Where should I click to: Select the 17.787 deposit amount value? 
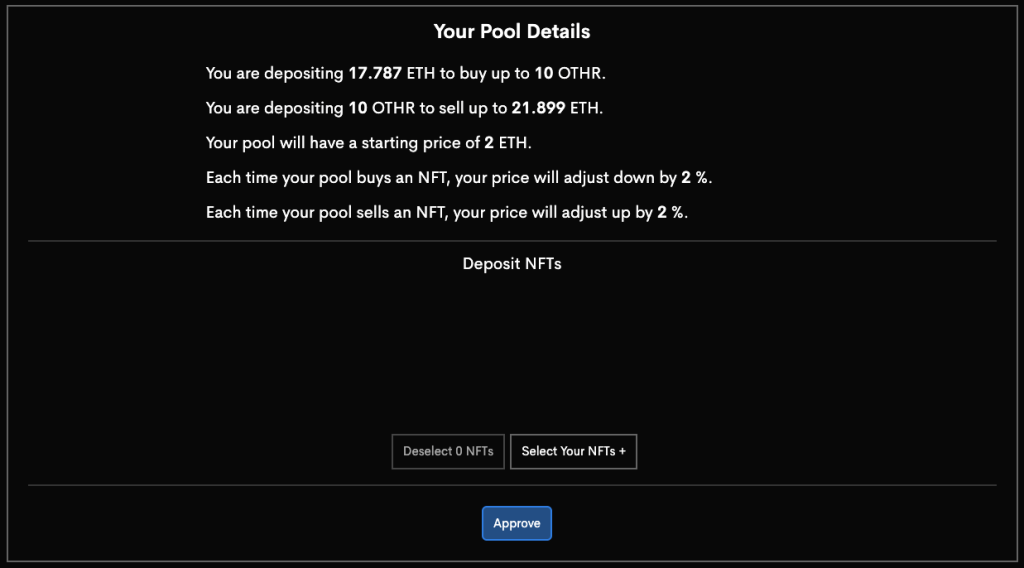point(375,73)
